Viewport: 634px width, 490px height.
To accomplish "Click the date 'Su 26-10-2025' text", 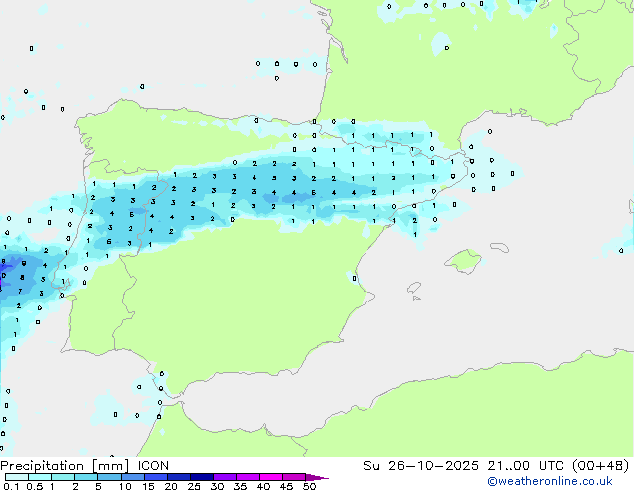I will point(421,466).
